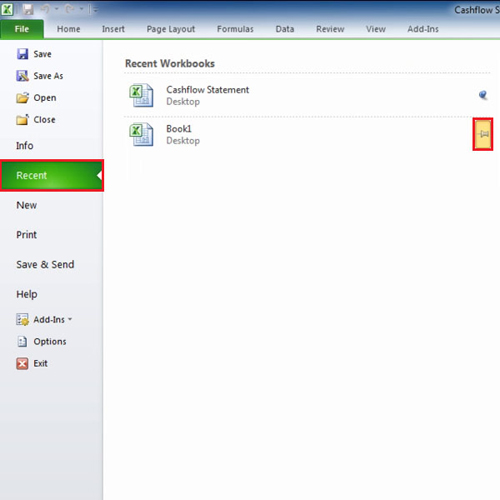Unpin Cashflow Statement with the blue pin
Viewport: 500px width, 500px height.
tap(483, 95)
